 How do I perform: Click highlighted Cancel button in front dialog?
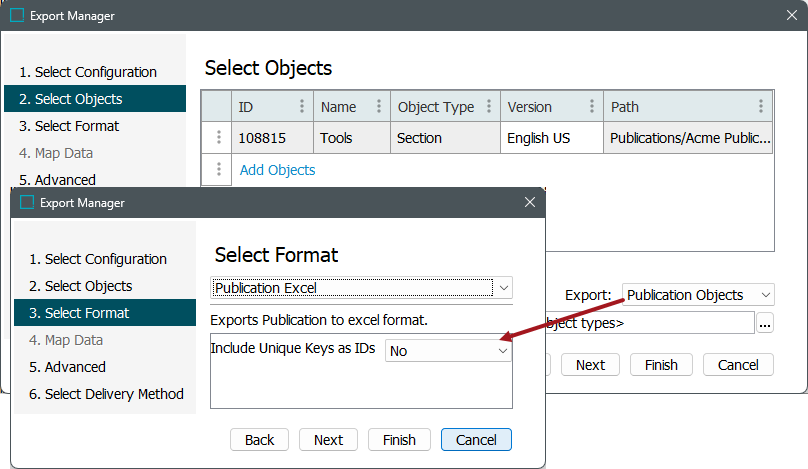pos(476,440)
